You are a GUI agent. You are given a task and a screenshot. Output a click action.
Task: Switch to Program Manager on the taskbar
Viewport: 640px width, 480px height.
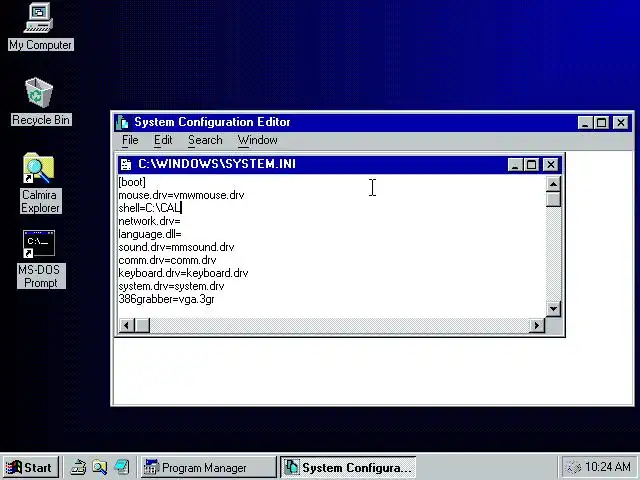coord(209,467)
